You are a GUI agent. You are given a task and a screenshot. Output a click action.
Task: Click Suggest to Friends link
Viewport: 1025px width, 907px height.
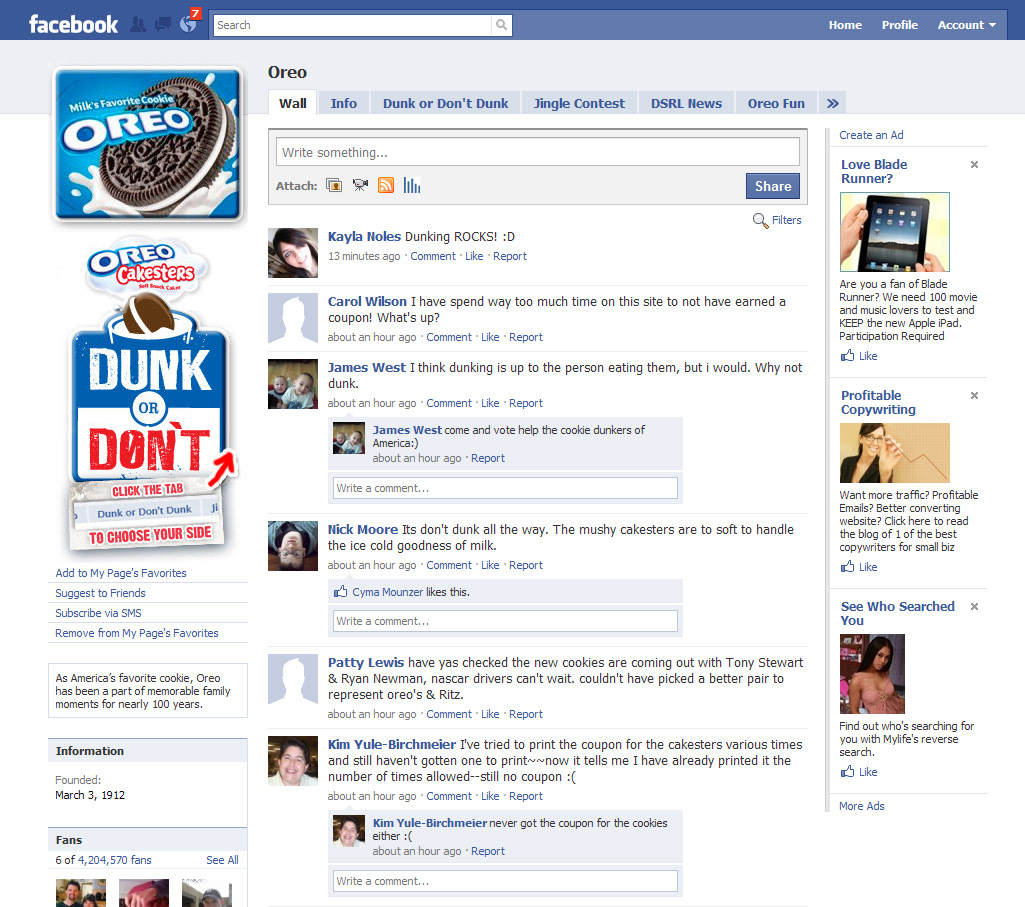click(x=100, y=593)
